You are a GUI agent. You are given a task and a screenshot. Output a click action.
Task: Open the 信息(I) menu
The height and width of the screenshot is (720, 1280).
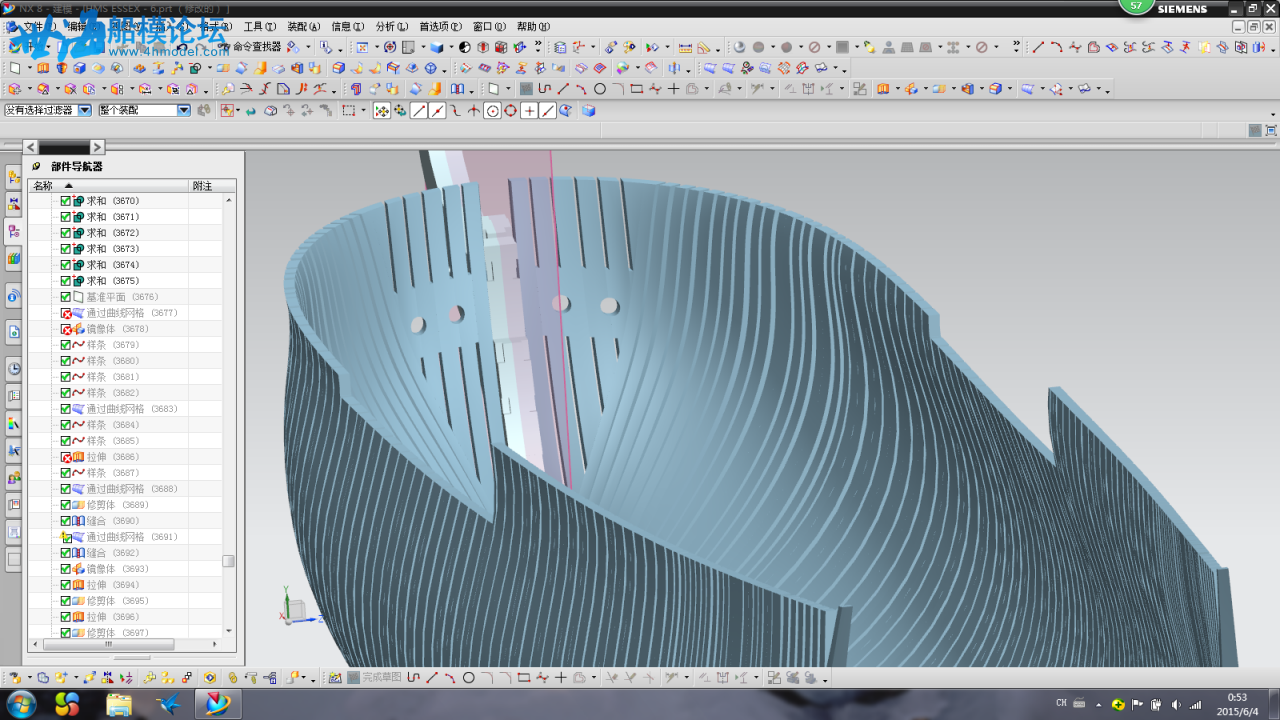[348, 27]
